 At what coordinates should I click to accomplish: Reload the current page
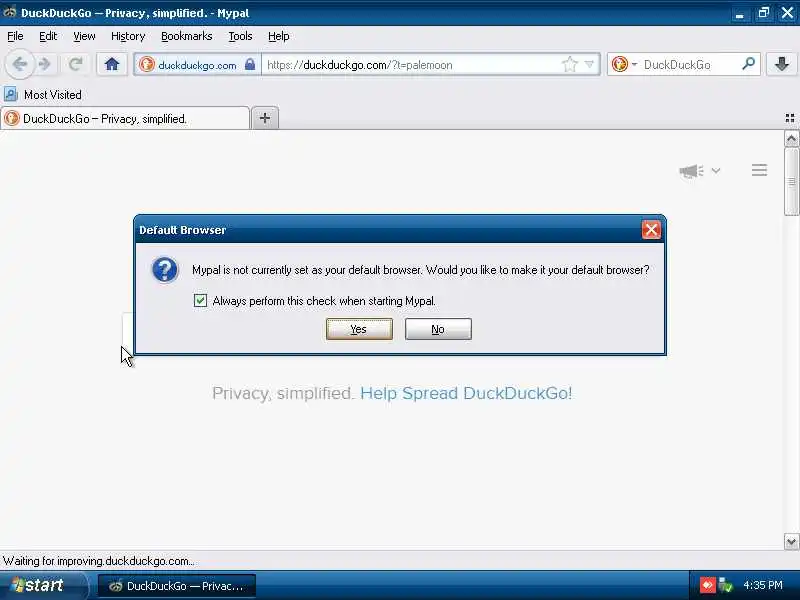click(76, 64)
